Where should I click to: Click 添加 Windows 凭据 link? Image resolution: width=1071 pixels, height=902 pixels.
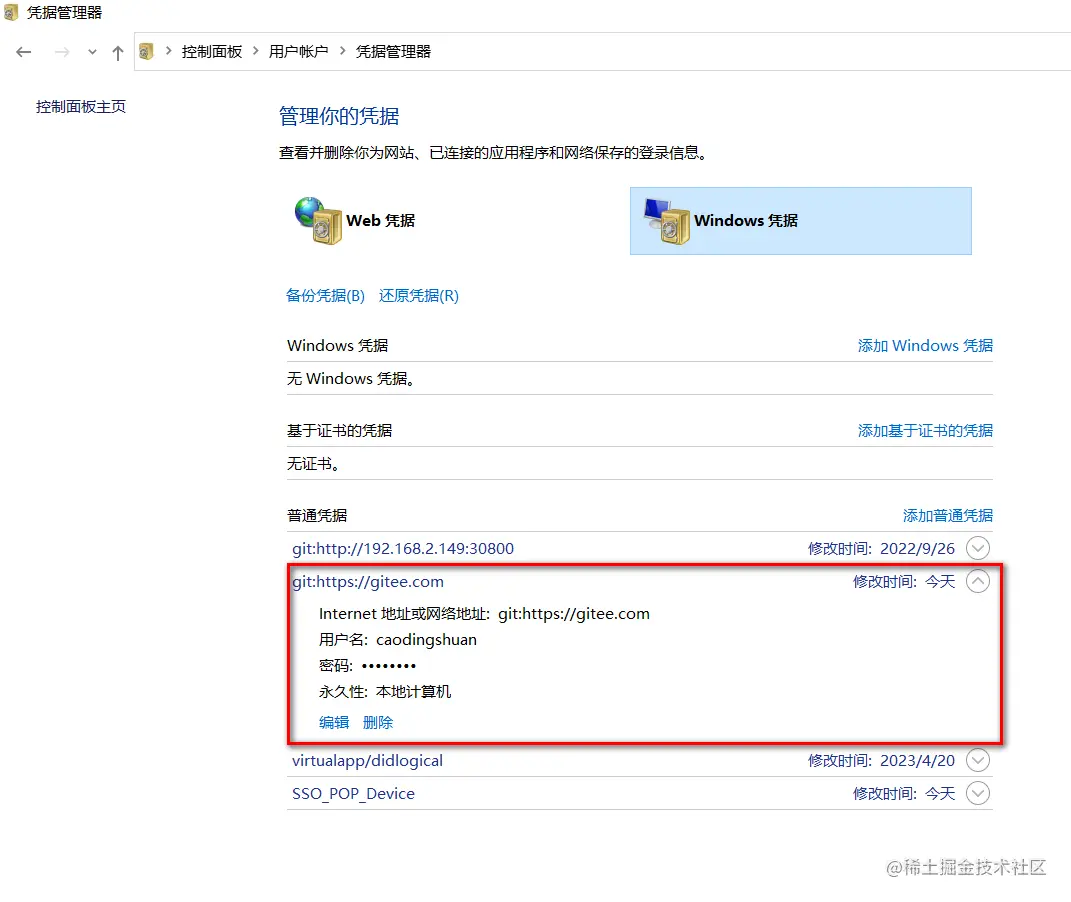(925, 346)
